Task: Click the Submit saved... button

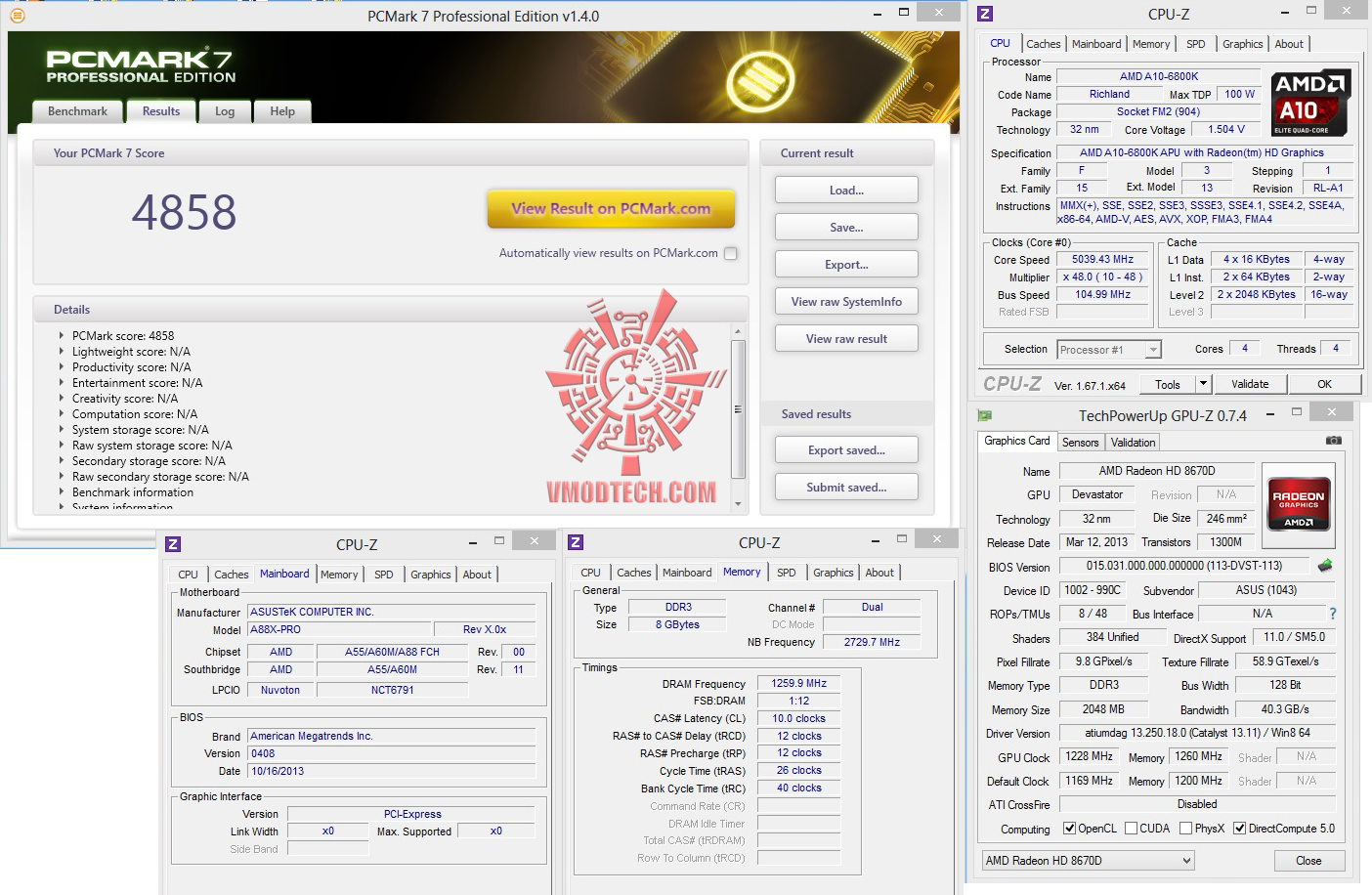Action: coord(846,487)
